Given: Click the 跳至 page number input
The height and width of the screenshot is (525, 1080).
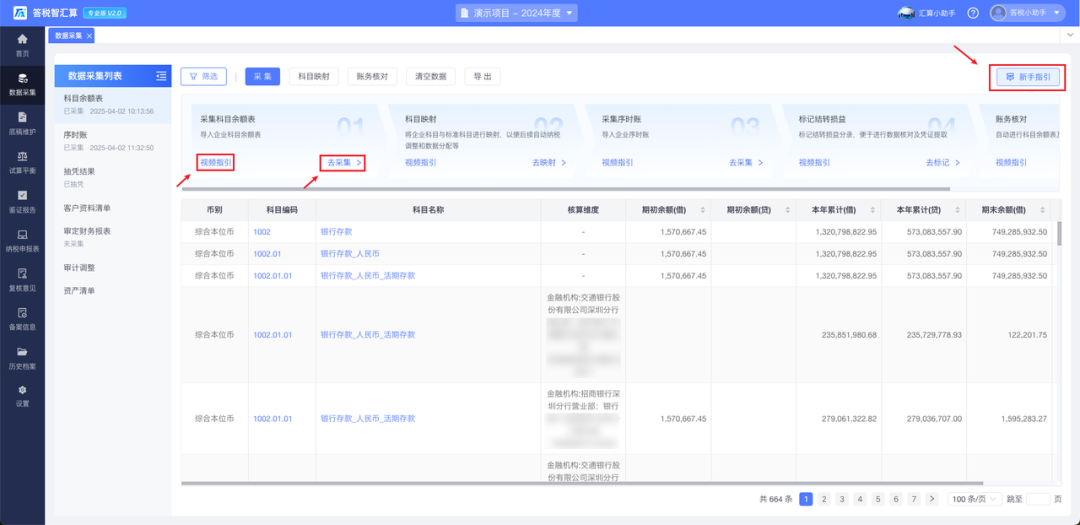Looking at the screenshot, I should click(x=1038, y=499).
